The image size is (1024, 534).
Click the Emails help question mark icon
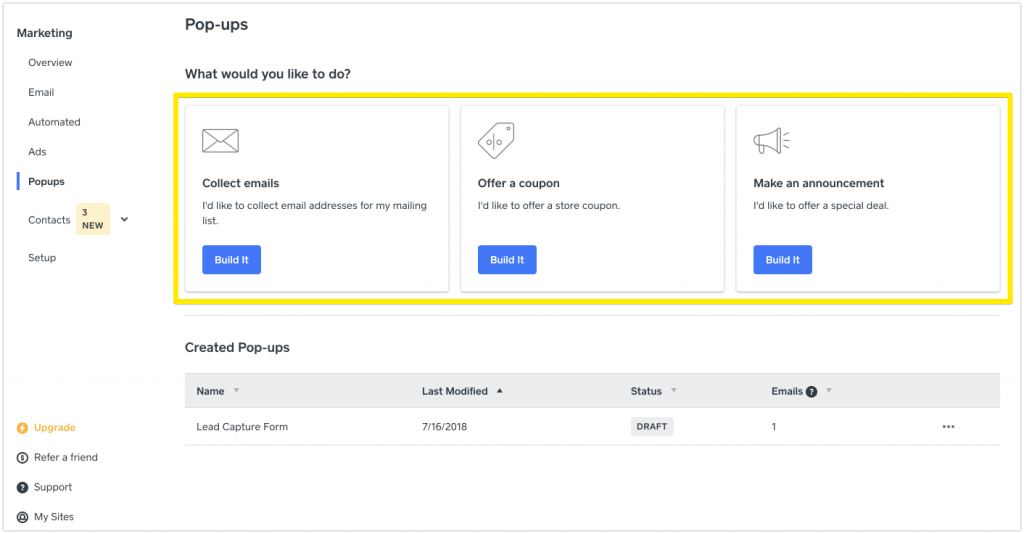[x=812, y=391]
